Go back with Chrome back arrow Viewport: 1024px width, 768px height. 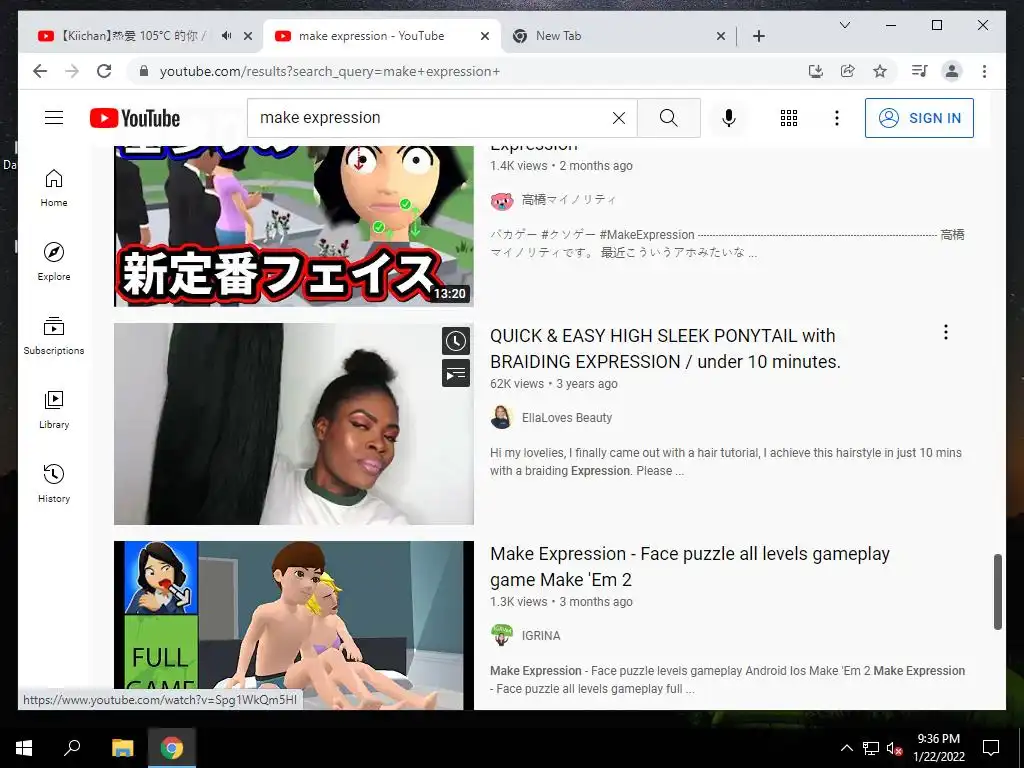coord(40,71)
